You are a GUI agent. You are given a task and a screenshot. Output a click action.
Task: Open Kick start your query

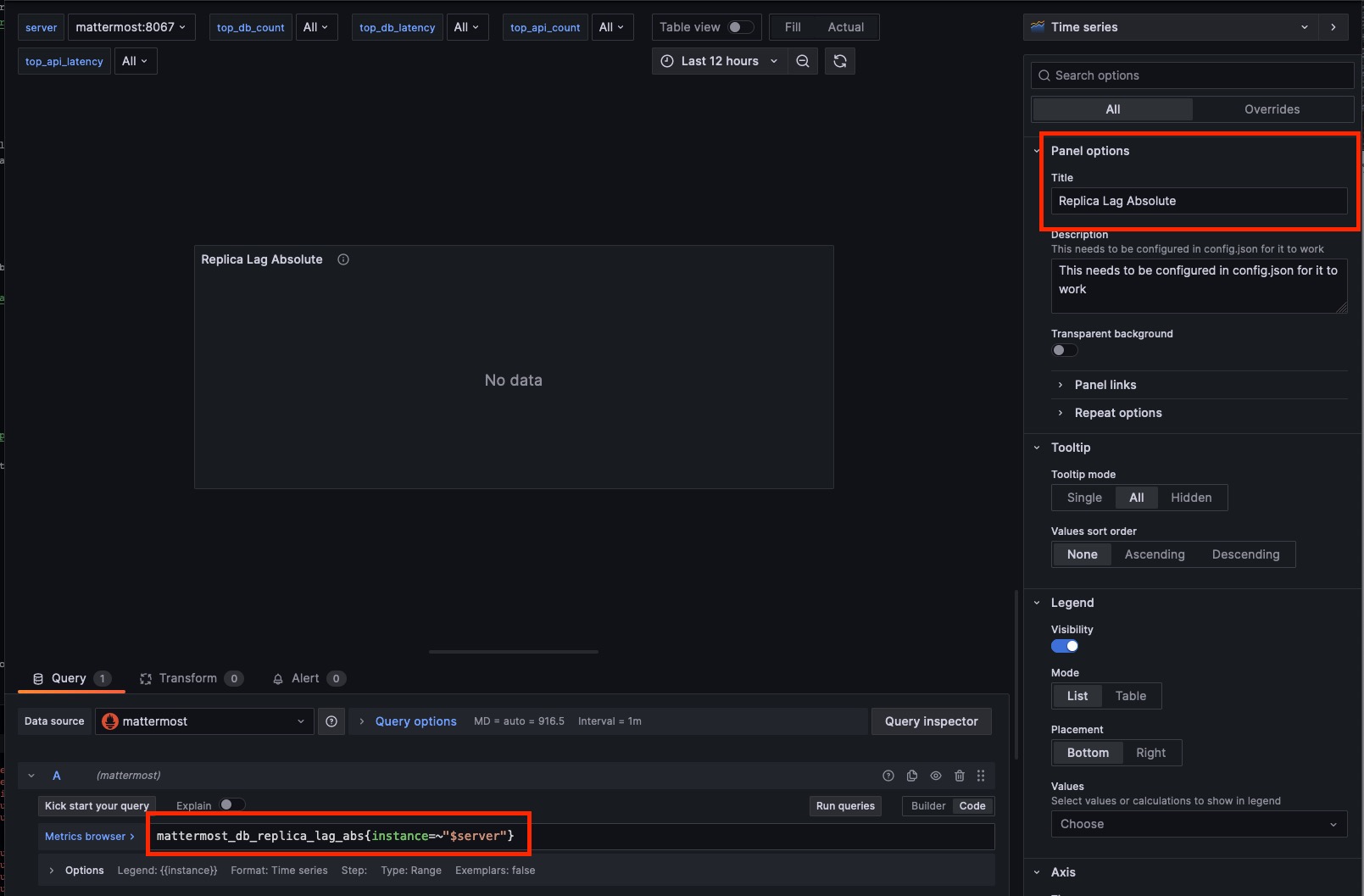click(x=96, y=805)
